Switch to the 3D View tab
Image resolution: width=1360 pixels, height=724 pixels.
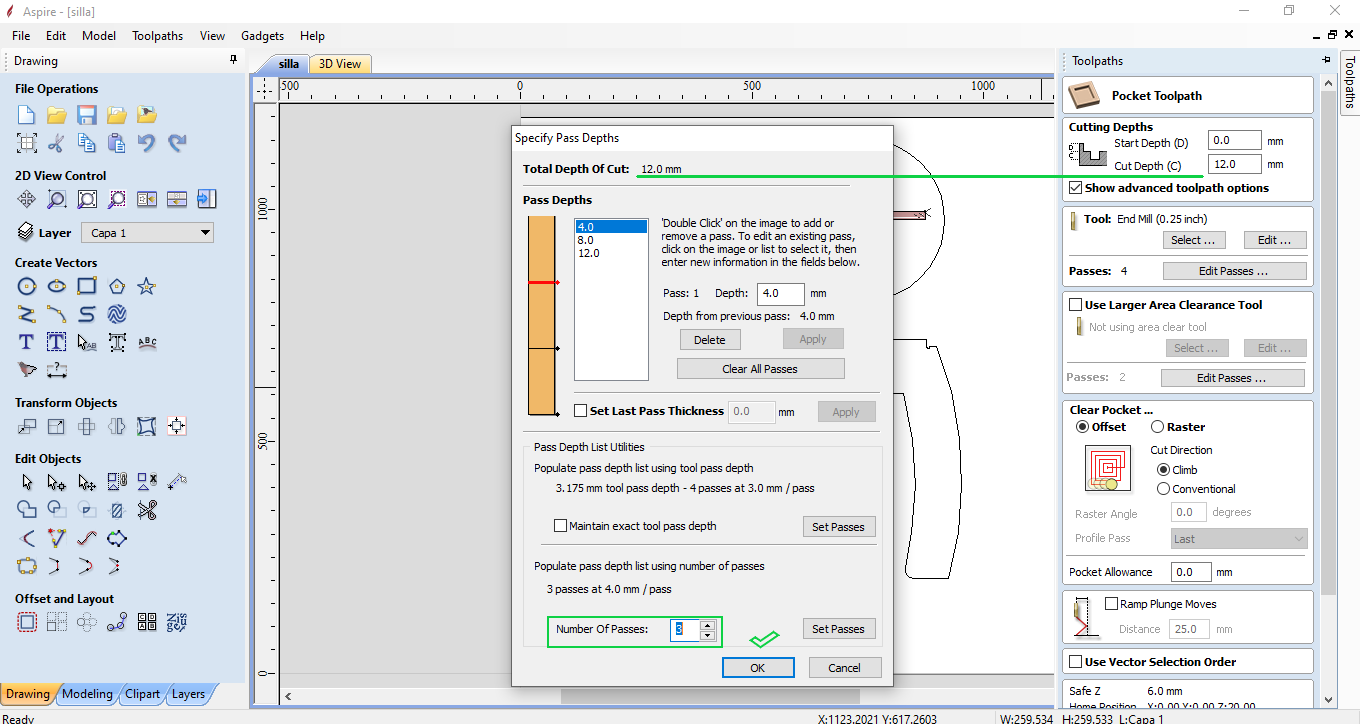point(340,64)
